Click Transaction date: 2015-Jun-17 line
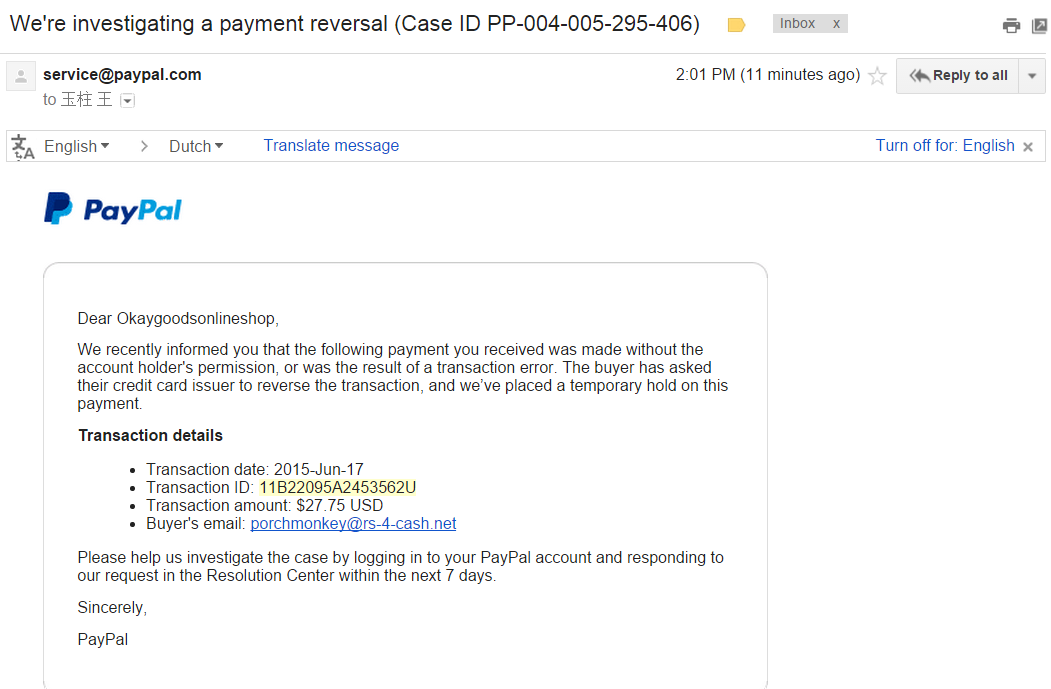1051x689 pixels. coord(255,469)
